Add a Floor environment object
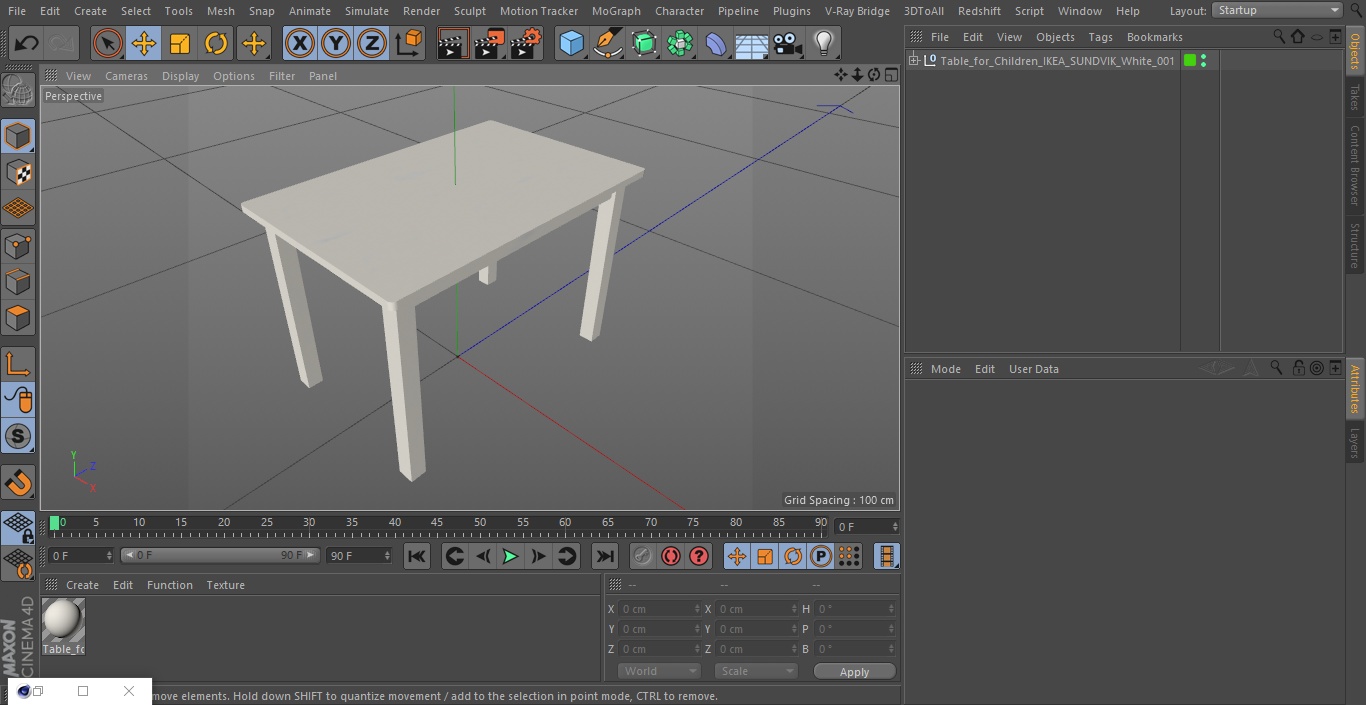Screen dimensions: 1366x705 [x=751, y=43]
